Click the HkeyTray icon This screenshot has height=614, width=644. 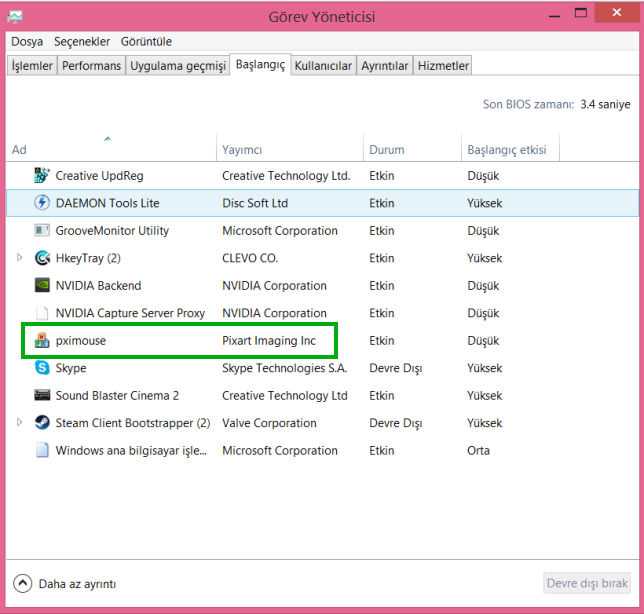(42, 258)
